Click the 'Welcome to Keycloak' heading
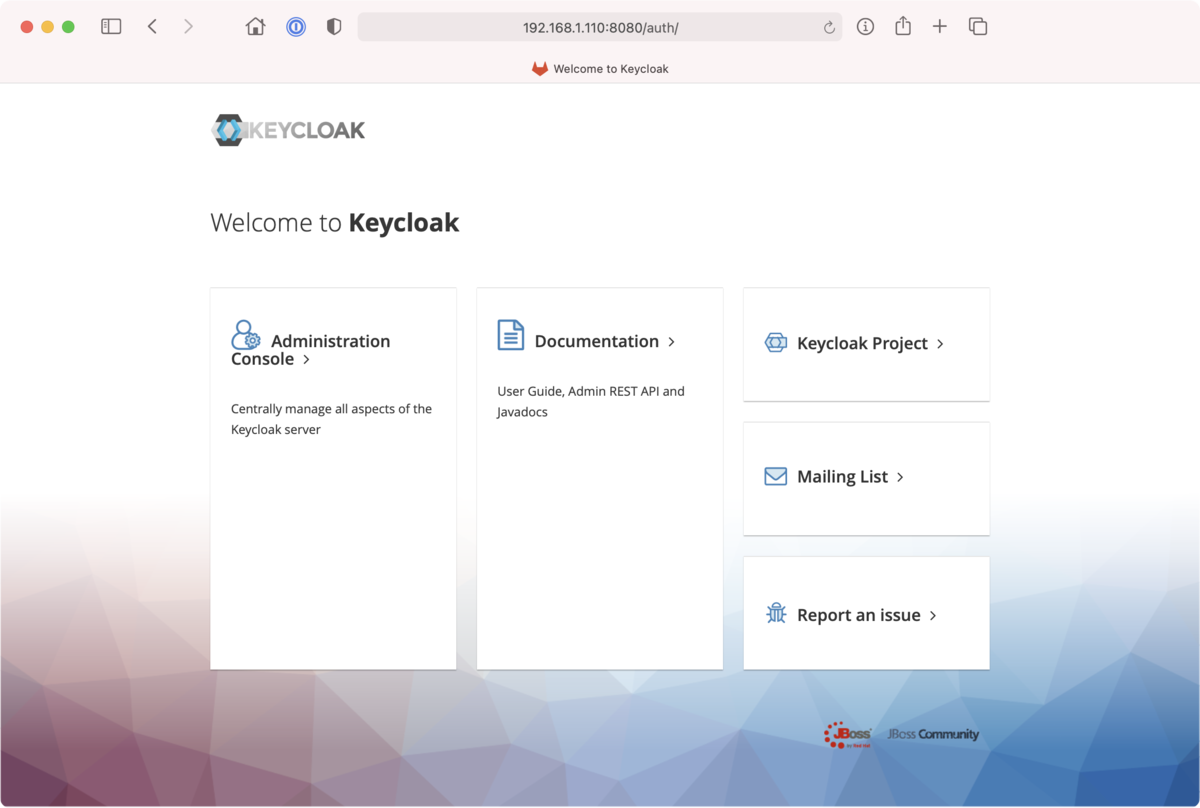1200x808 pixels. [335, 222]
